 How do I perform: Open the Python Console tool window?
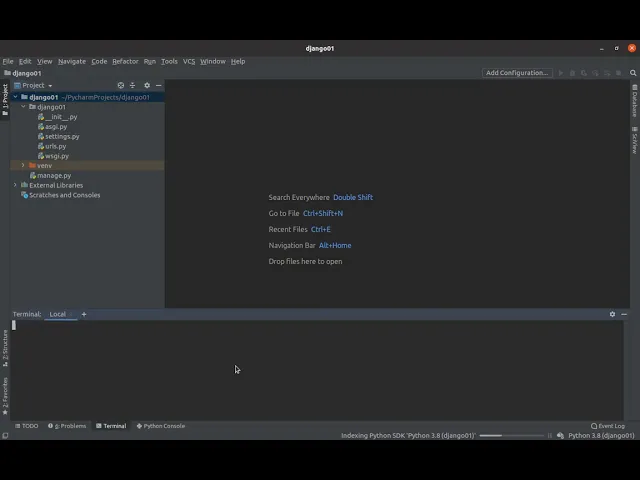pos(161,426)
